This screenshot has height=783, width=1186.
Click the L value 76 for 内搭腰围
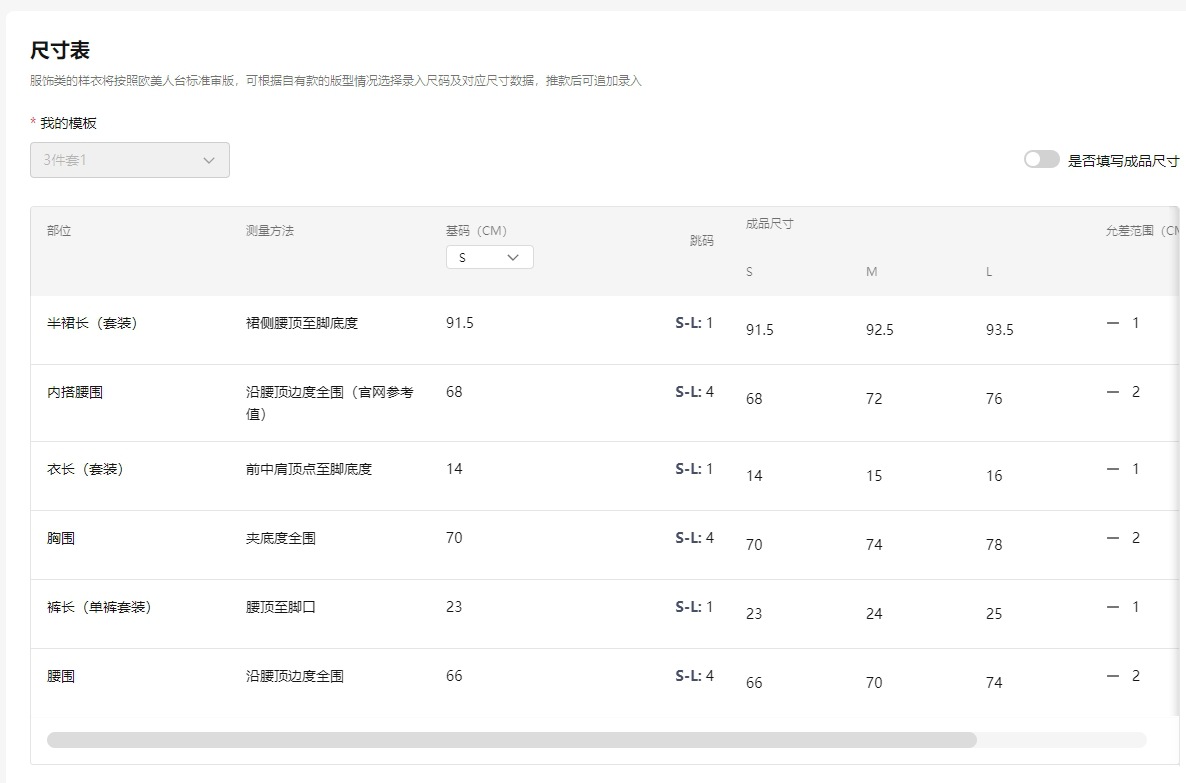994,399
